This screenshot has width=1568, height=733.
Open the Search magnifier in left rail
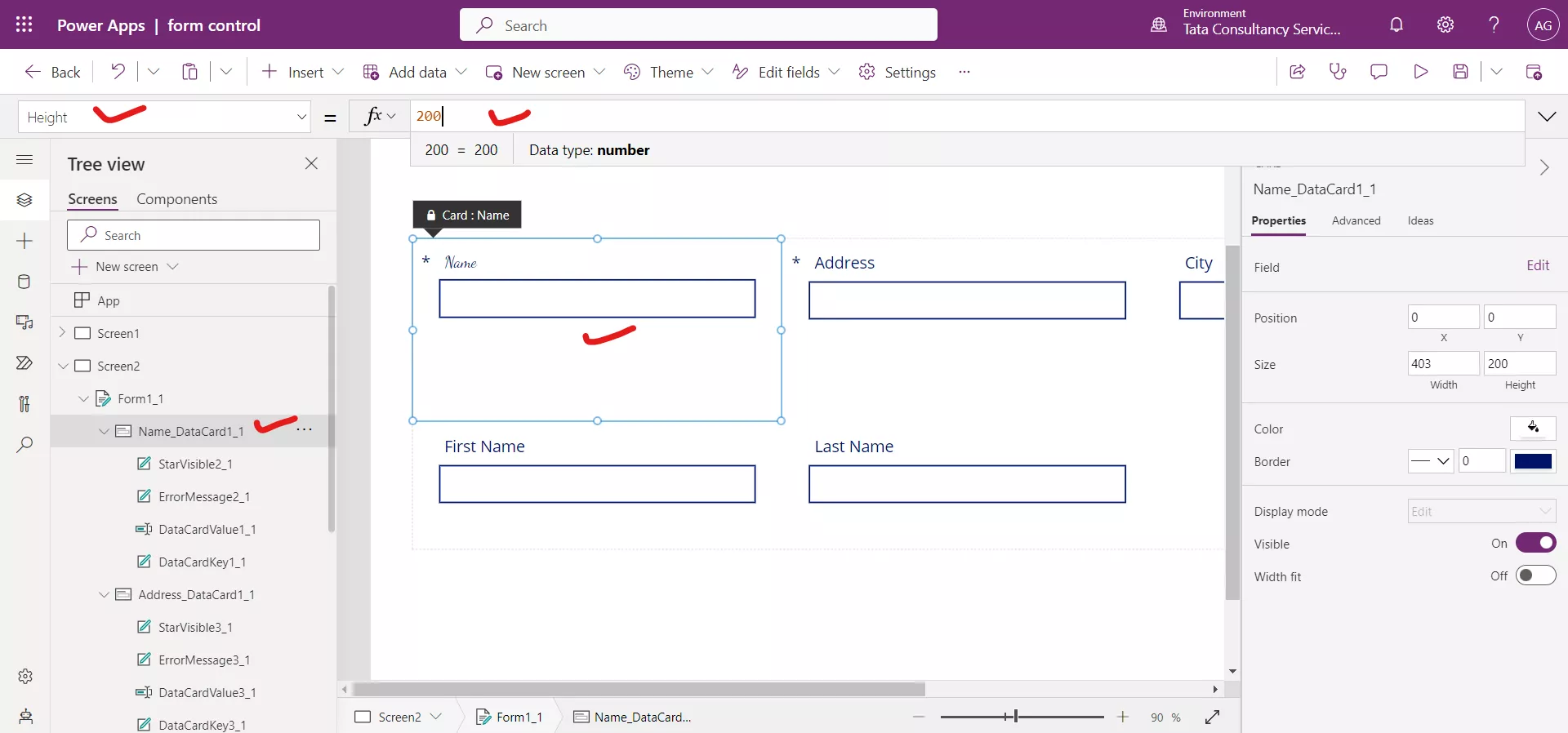[x=24, y=445]
